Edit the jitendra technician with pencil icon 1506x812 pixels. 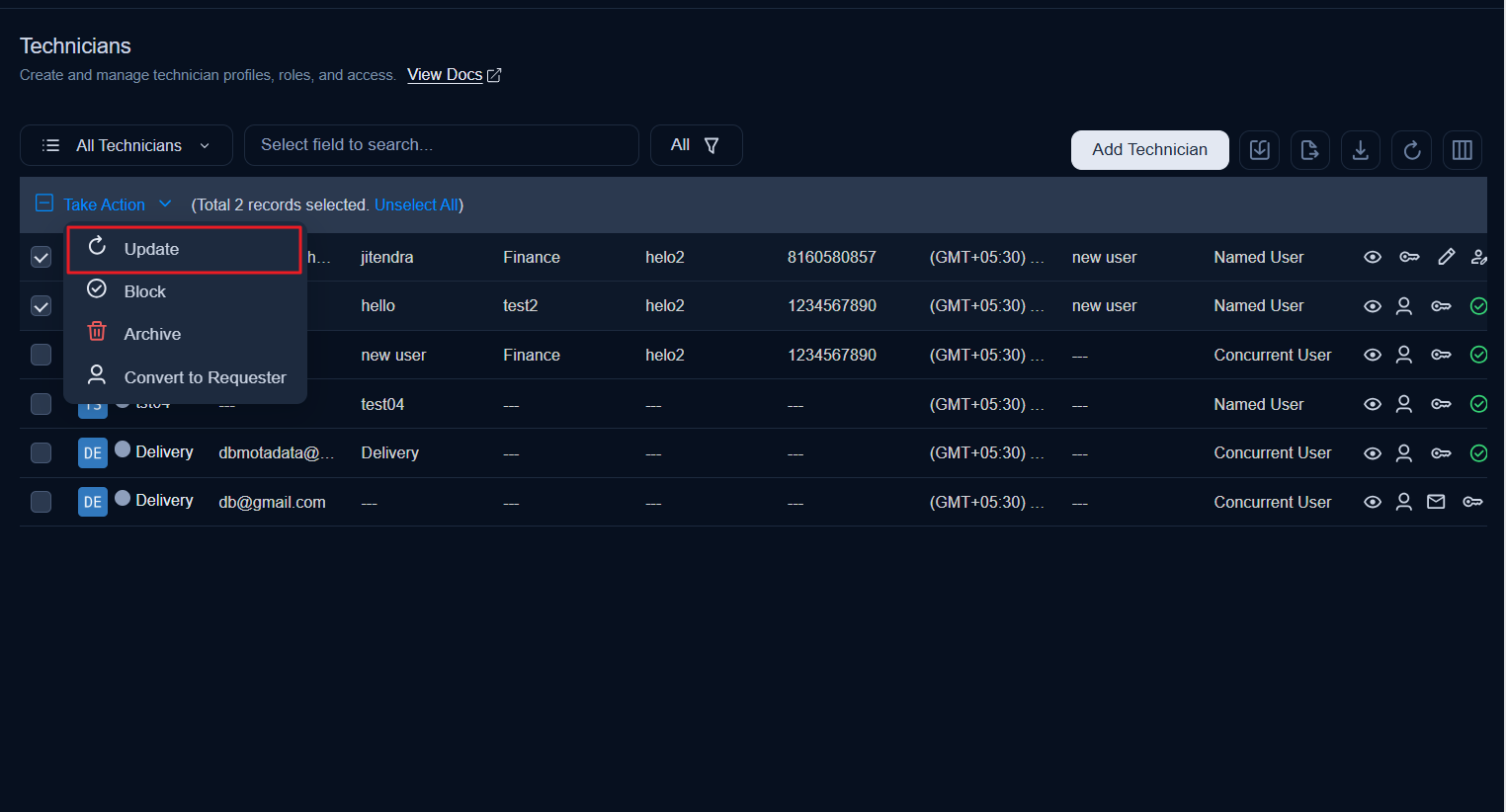[1446, 257]
